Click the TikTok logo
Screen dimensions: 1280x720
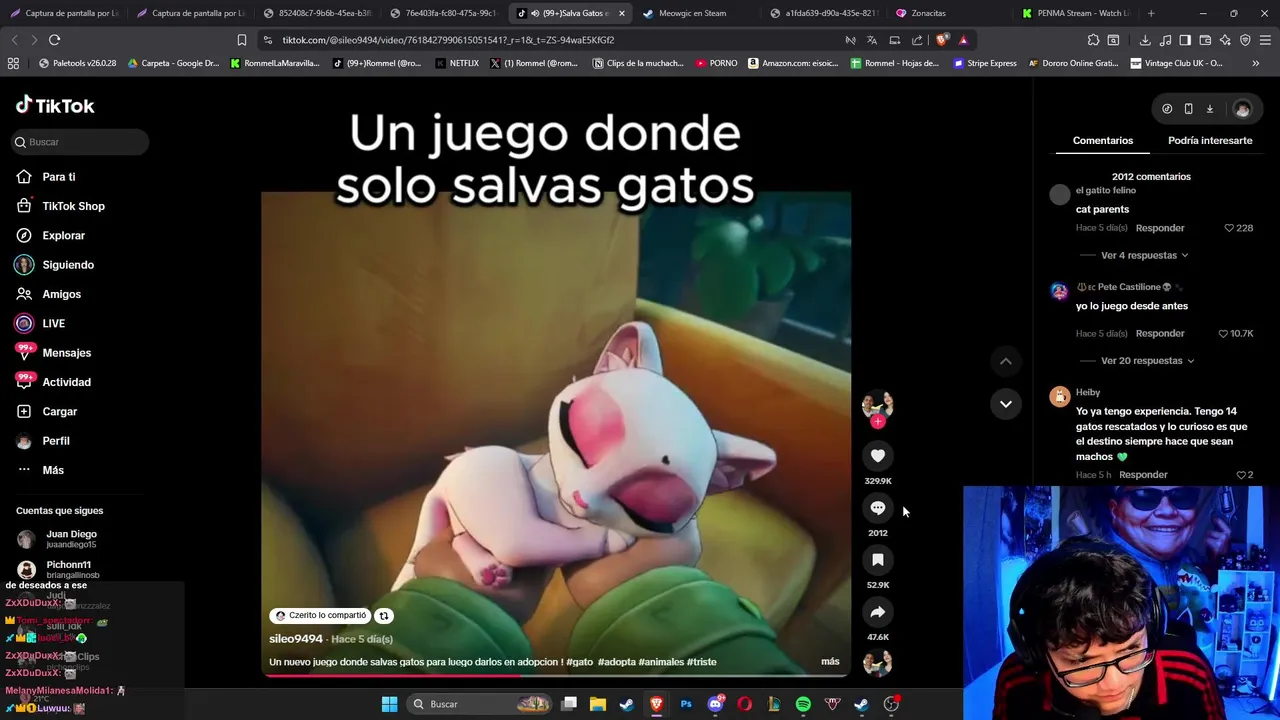click(x=55, y=105)
